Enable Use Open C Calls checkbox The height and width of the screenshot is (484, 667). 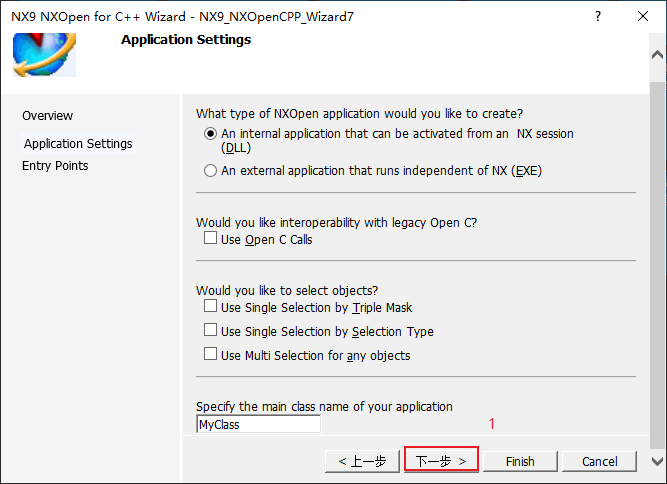(210, 238)
